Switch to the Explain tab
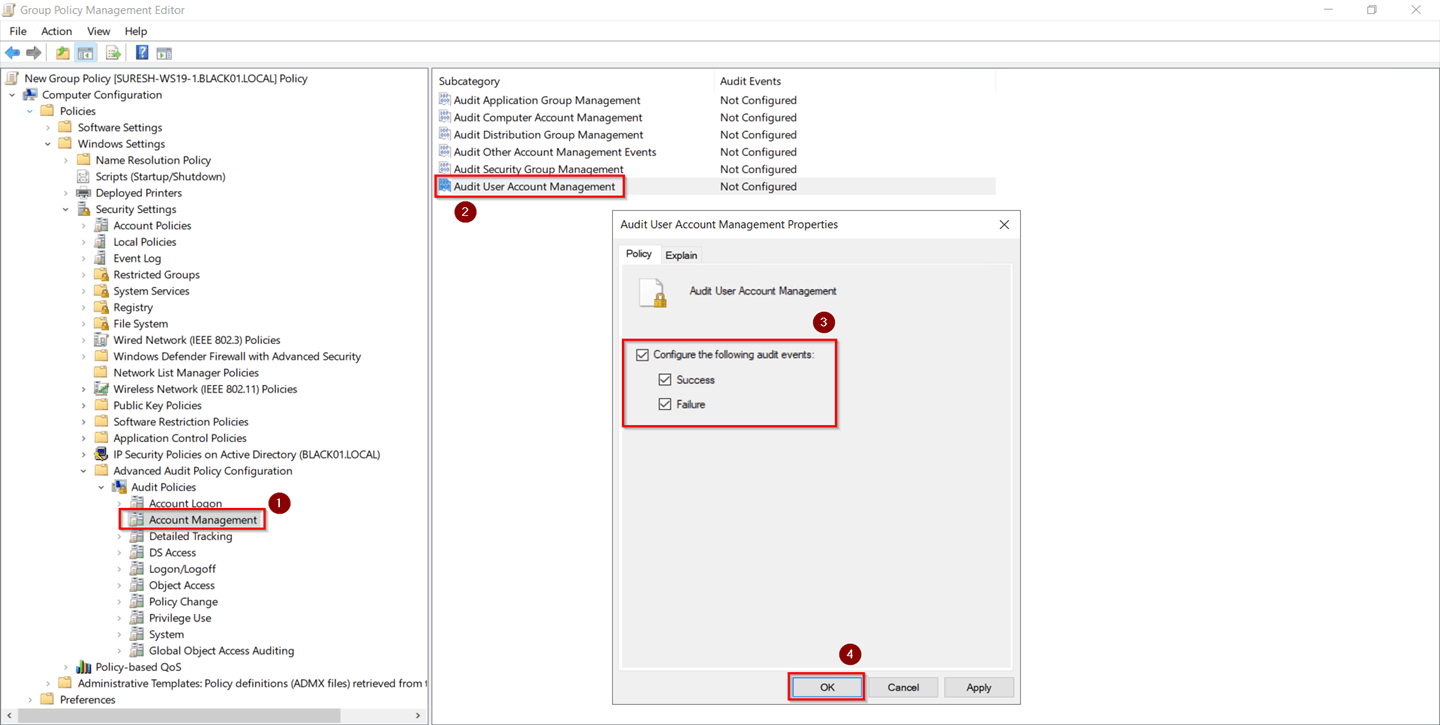1440x725 pixels. point(681,255)
